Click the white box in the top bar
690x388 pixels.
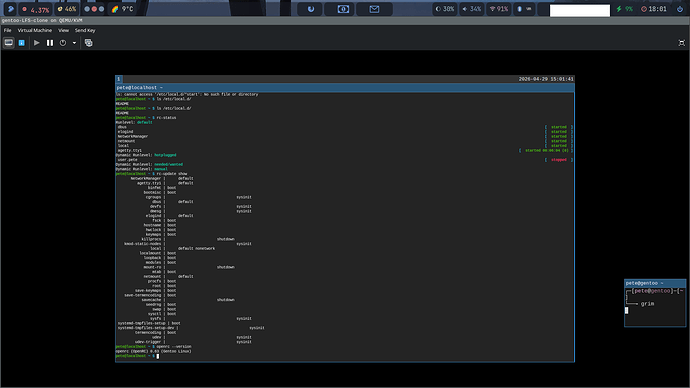point(580,10)
